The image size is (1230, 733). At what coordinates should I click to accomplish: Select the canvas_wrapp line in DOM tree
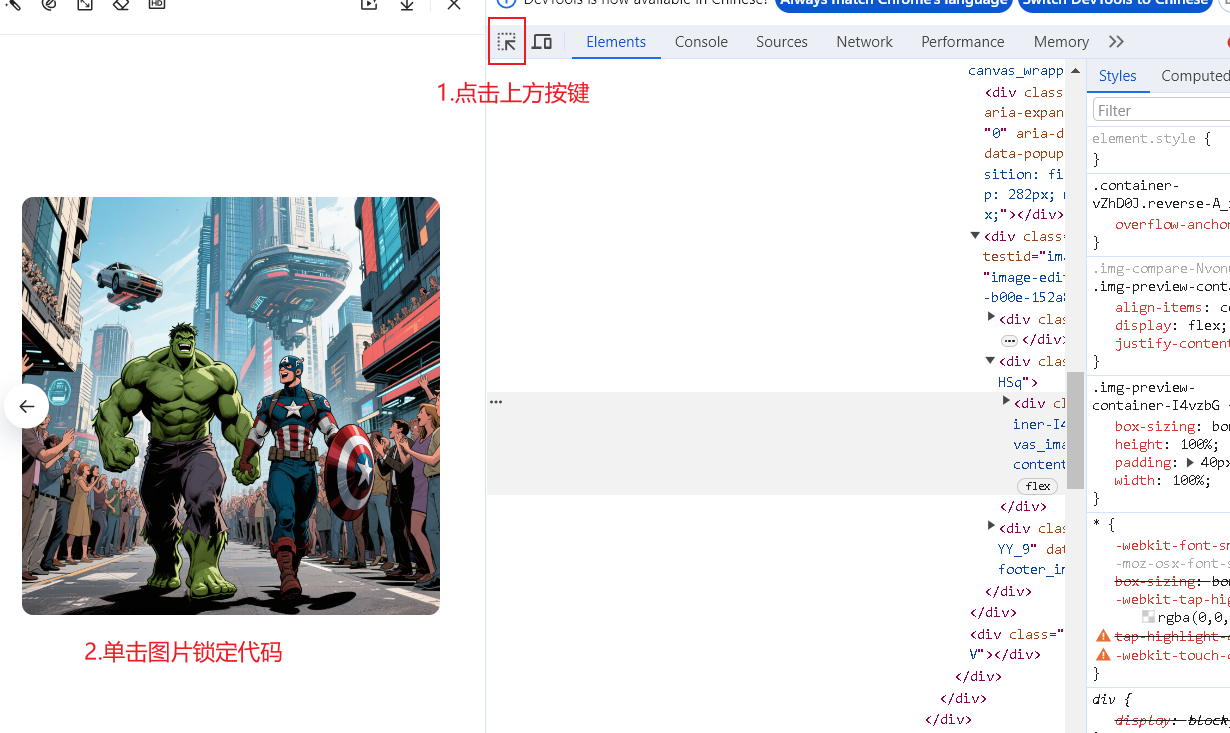pyautogui.click(x=1016, y=71)
